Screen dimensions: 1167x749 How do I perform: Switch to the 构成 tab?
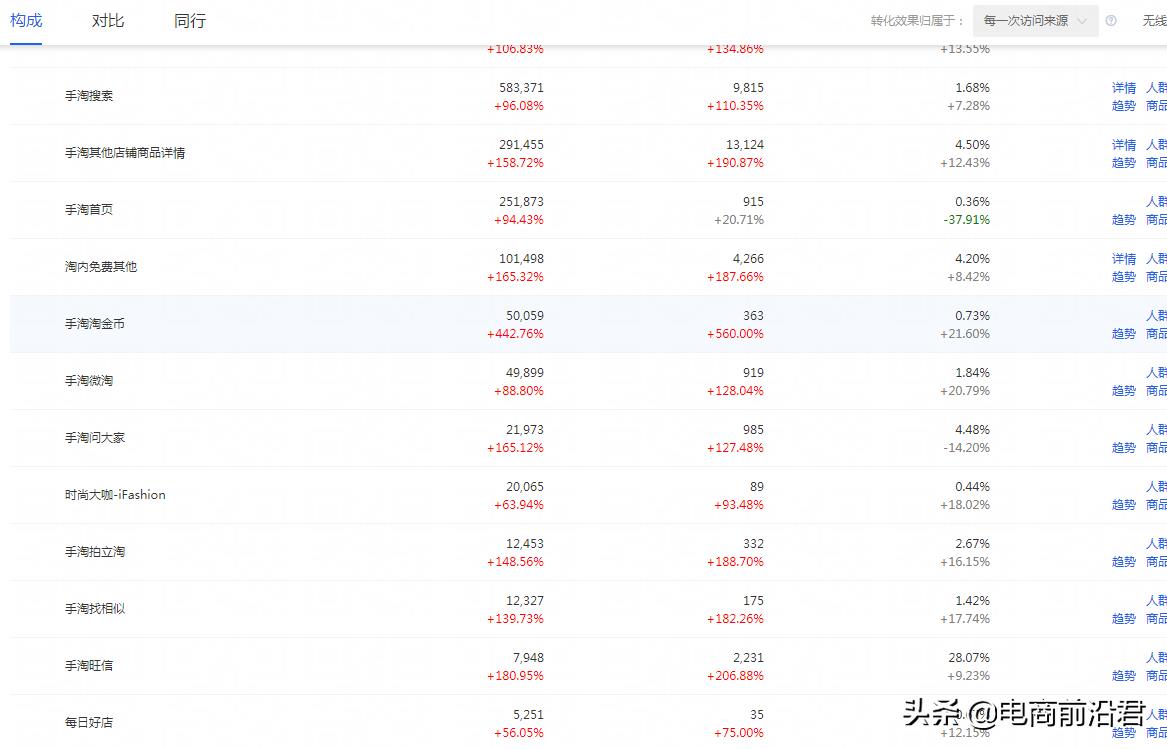click(26, 20)
